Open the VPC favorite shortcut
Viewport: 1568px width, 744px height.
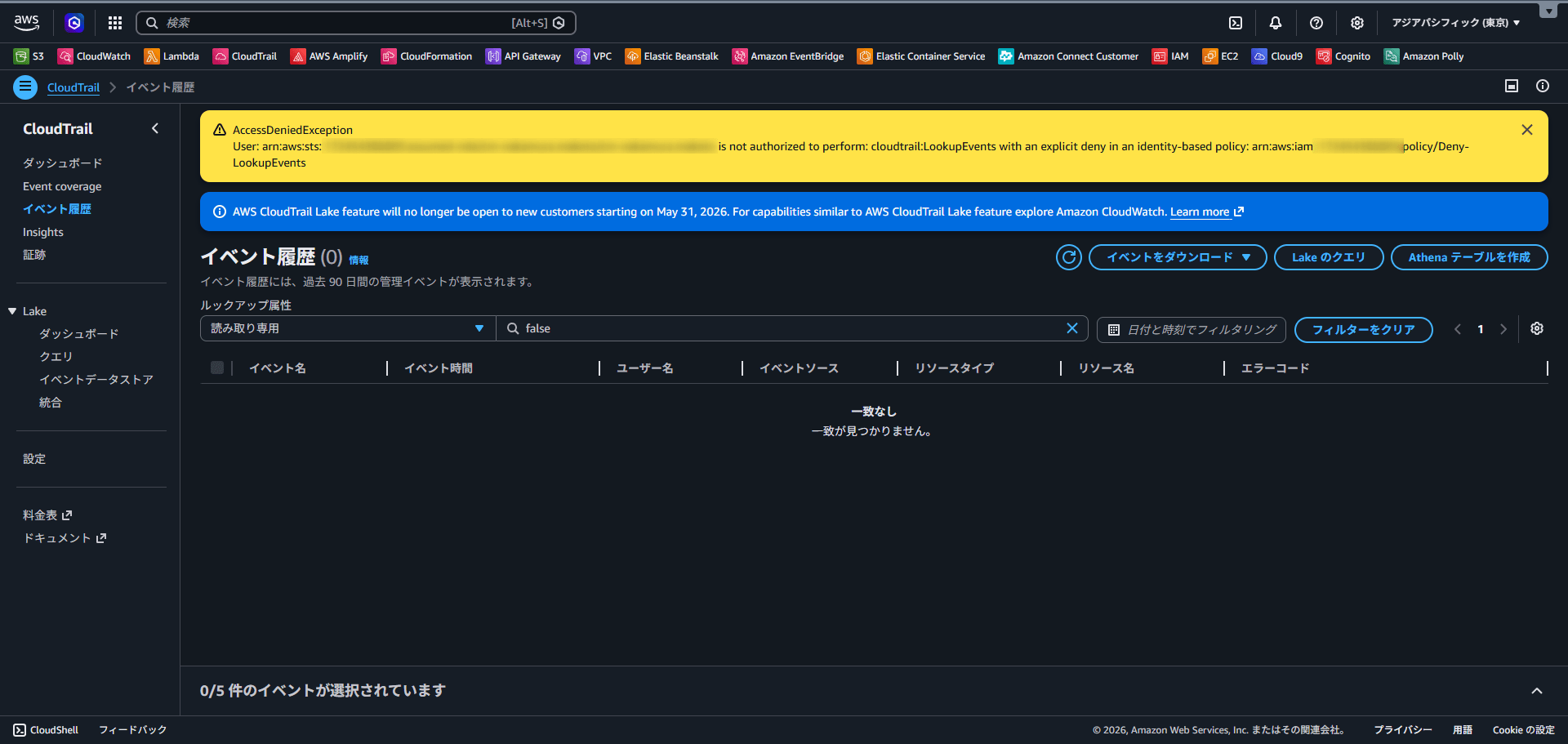point(594,56)
